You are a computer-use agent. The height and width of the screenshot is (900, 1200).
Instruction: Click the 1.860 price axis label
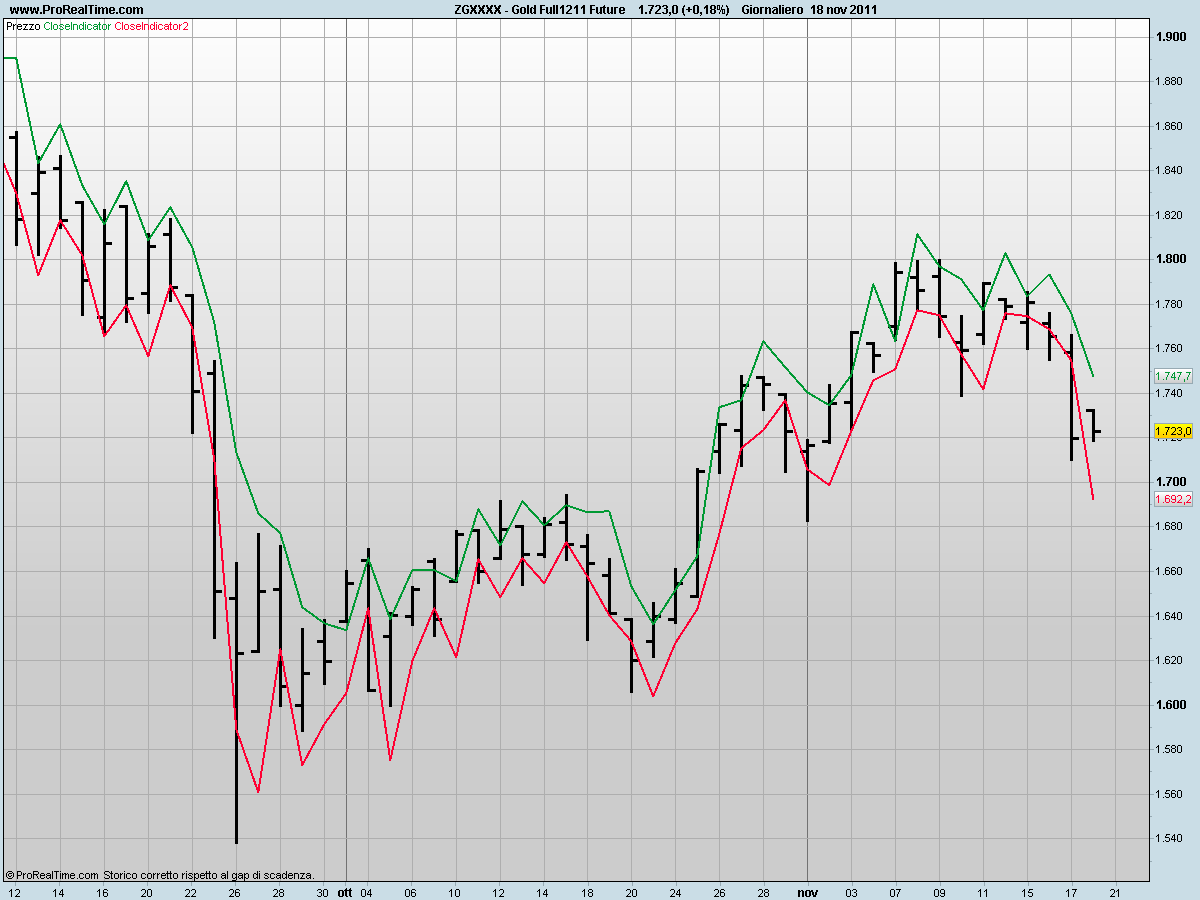tap(1171, 126)
